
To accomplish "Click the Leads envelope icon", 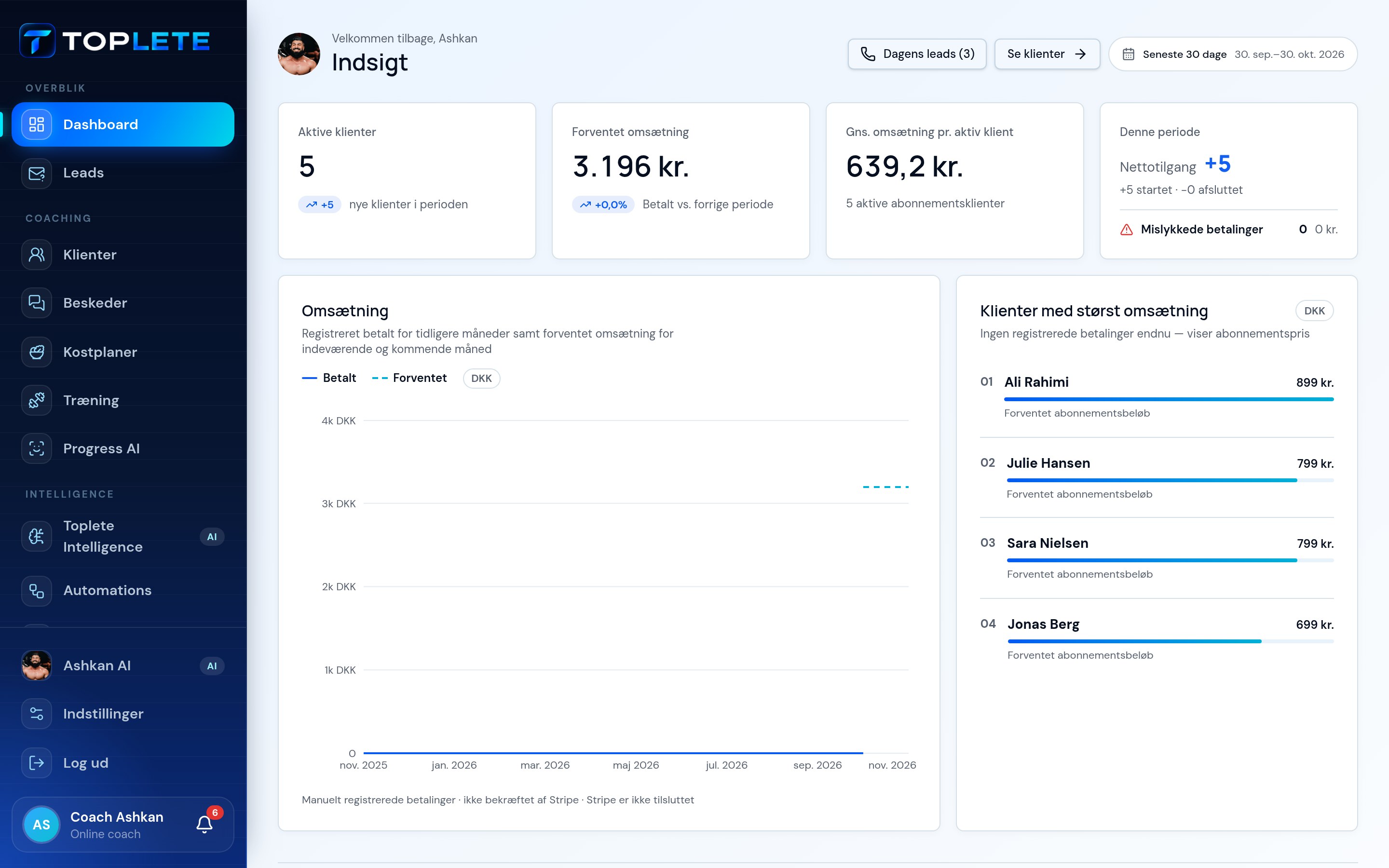I will pos(37,173).
